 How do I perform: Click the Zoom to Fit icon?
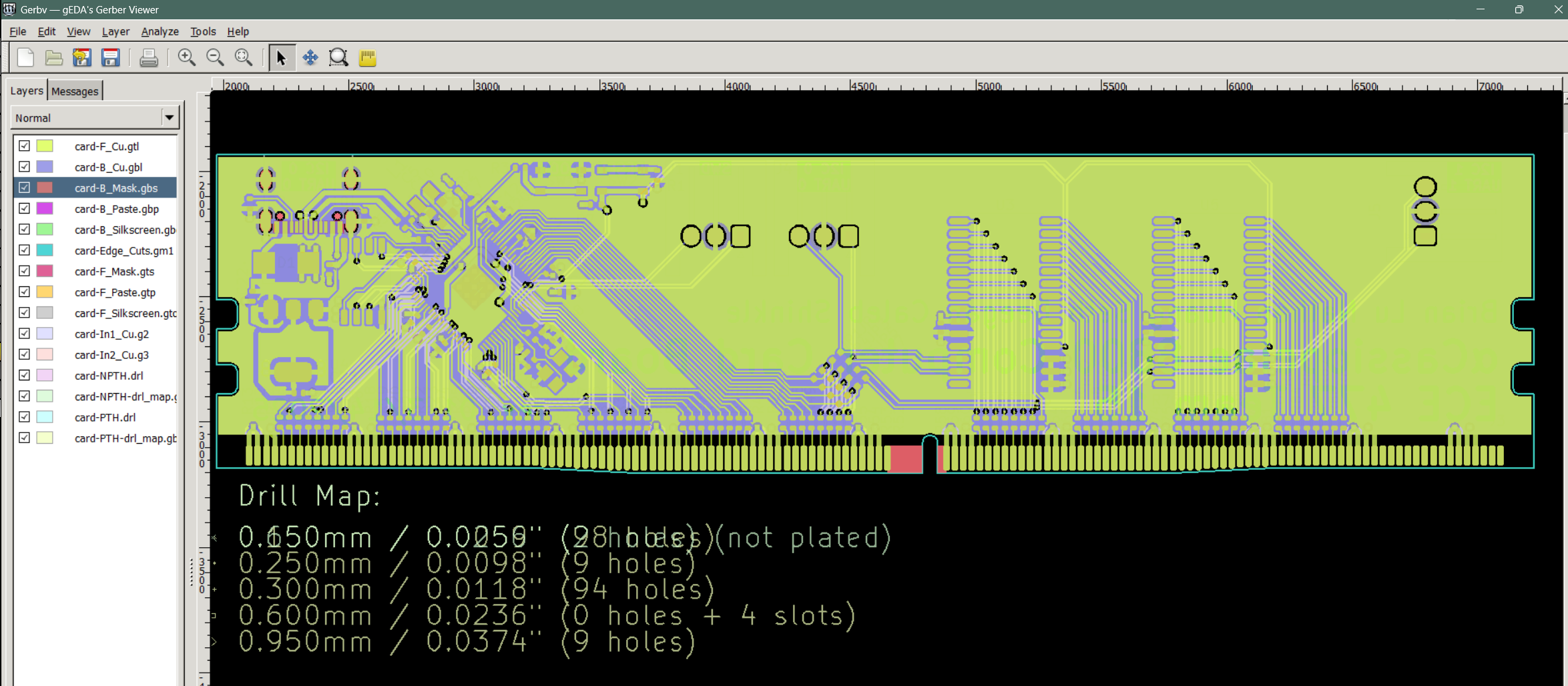pos(244,58)
